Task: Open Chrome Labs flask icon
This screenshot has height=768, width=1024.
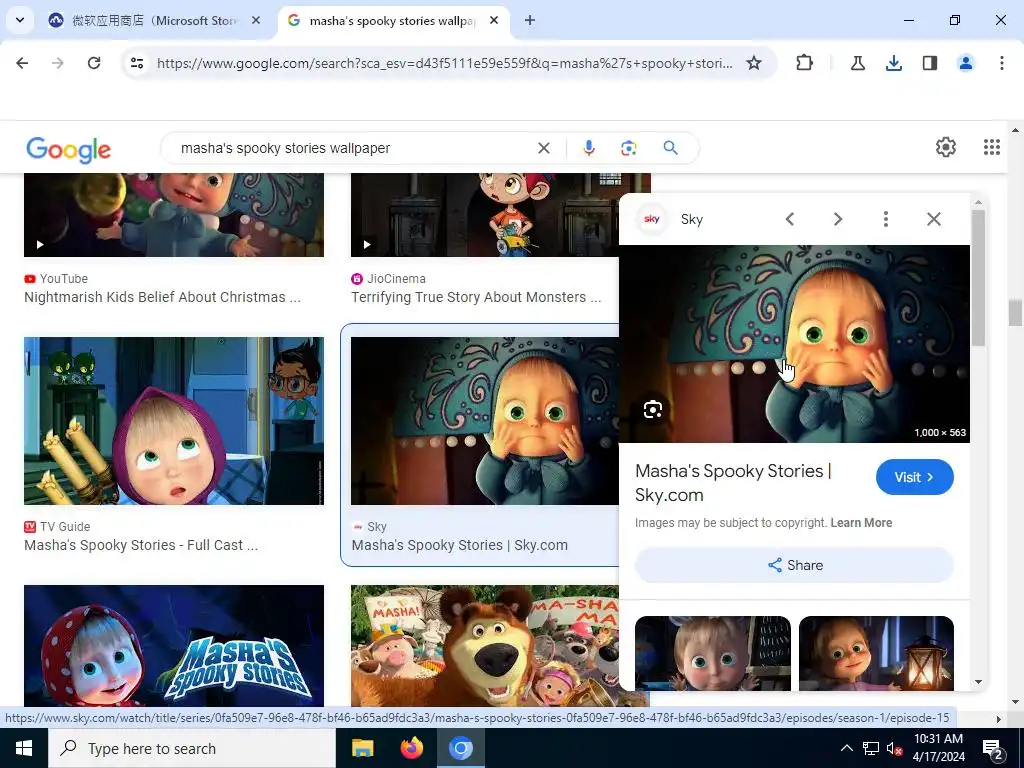Action: click(857, 63)
